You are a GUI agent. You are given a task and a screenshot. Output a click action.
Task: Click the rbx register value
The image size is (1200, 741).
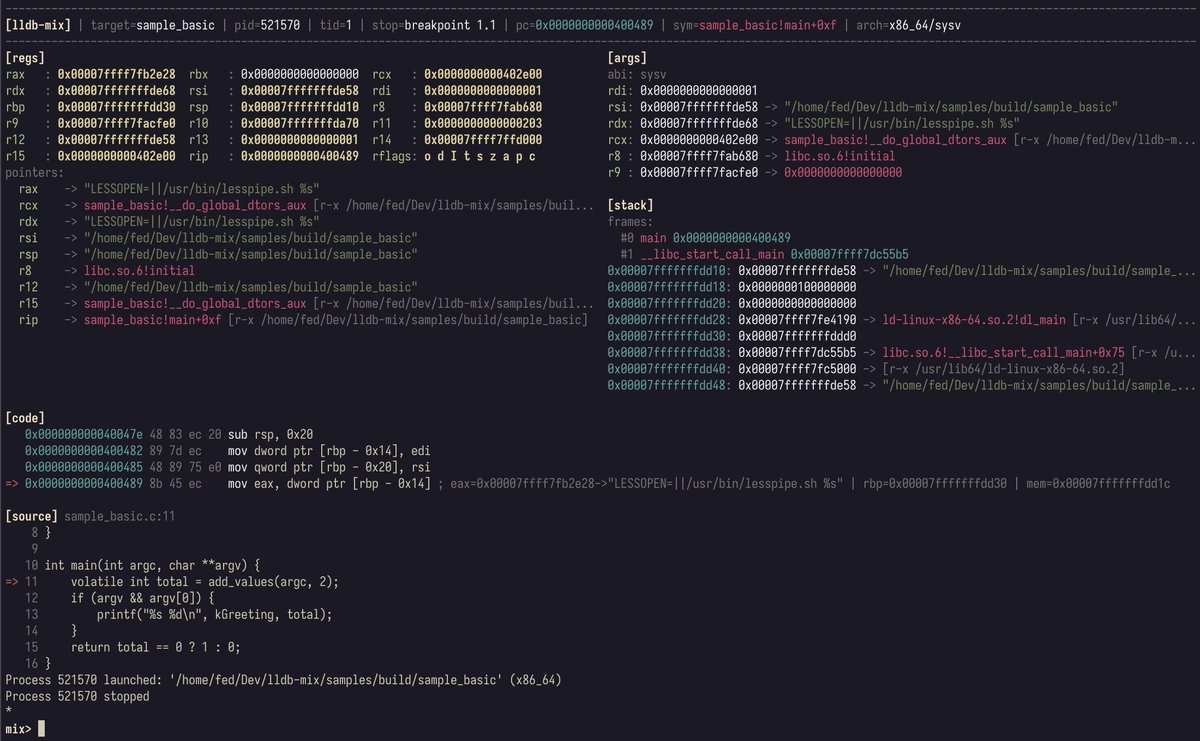tap(300, 75)
